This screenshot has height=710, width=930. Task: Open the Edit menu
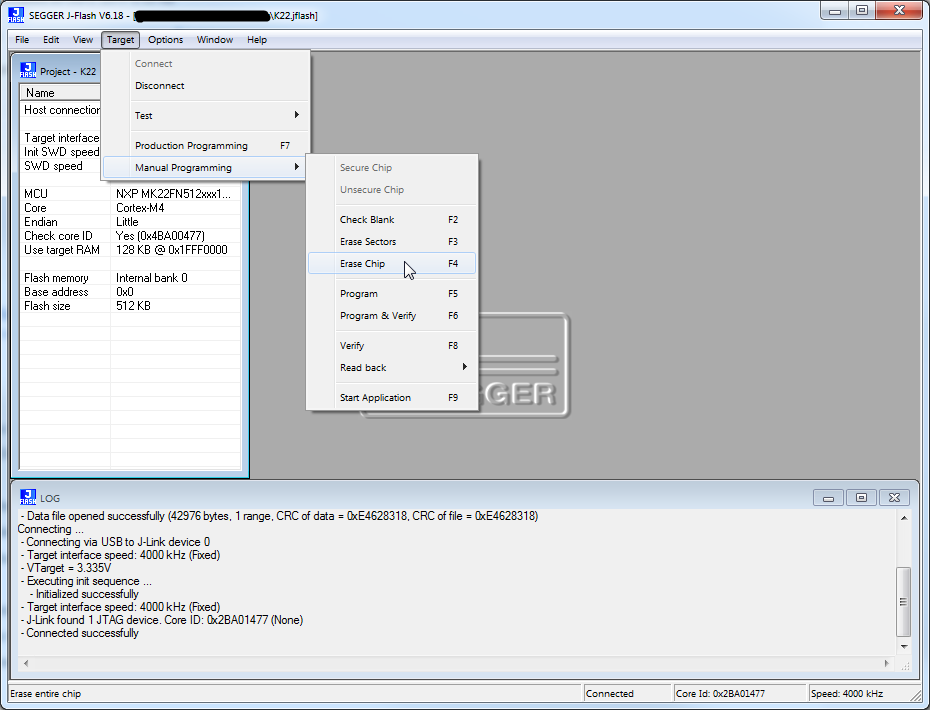51,40
